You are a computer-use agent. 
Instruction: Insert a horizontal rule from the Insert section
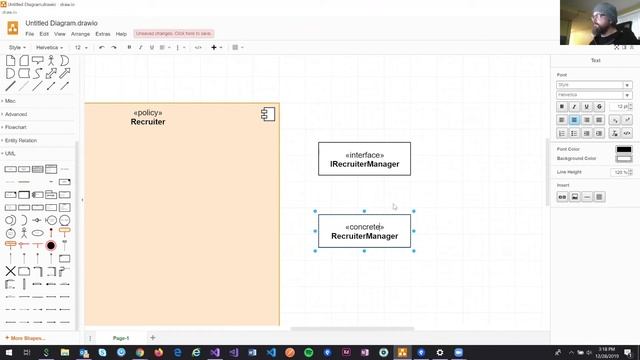point(587,197)
